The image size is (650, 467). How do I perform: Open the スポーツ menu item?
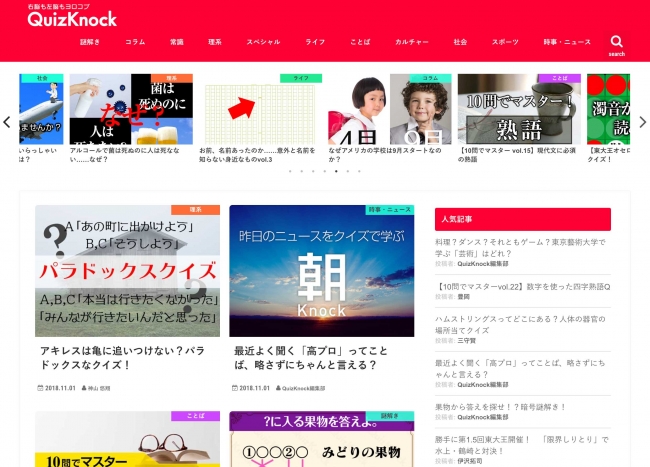click(505, 42)
